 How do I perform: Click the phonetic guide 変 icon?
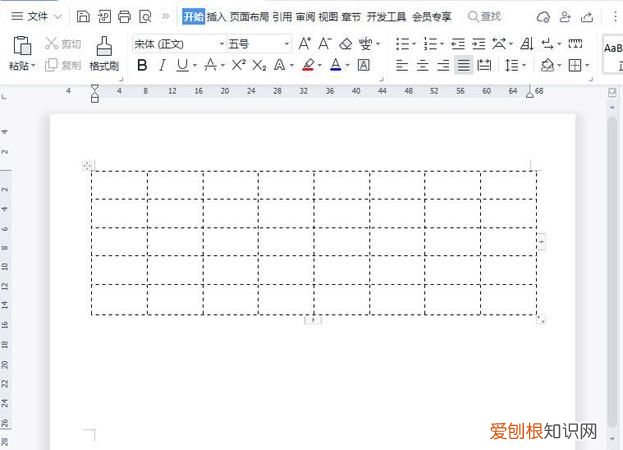tap(365, 44)
